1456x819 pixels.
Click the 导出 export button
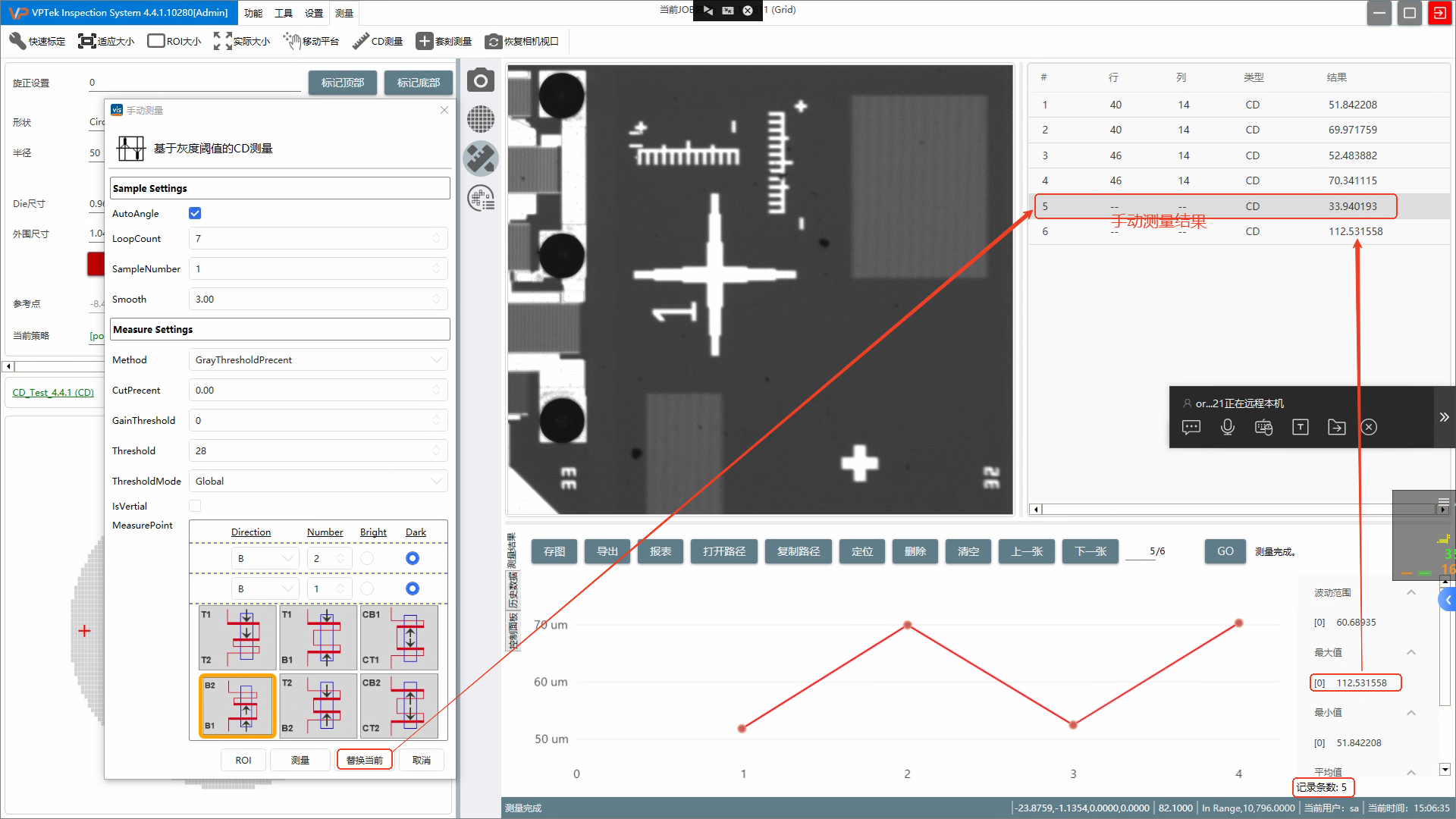[x=607, y=551]
